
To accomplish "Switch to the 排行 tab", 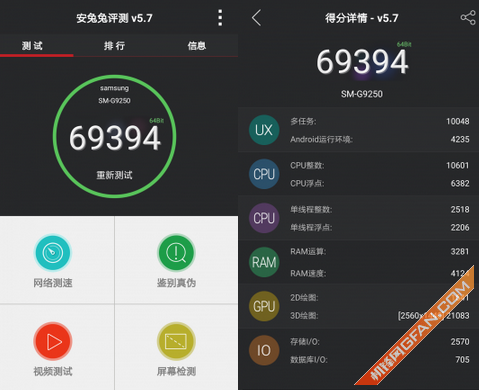I will tap(114, 46).
